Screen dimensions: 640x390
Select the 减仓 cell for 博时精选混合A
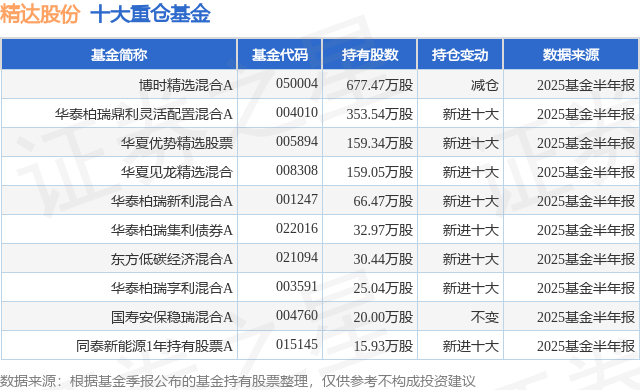pos(484,85)
